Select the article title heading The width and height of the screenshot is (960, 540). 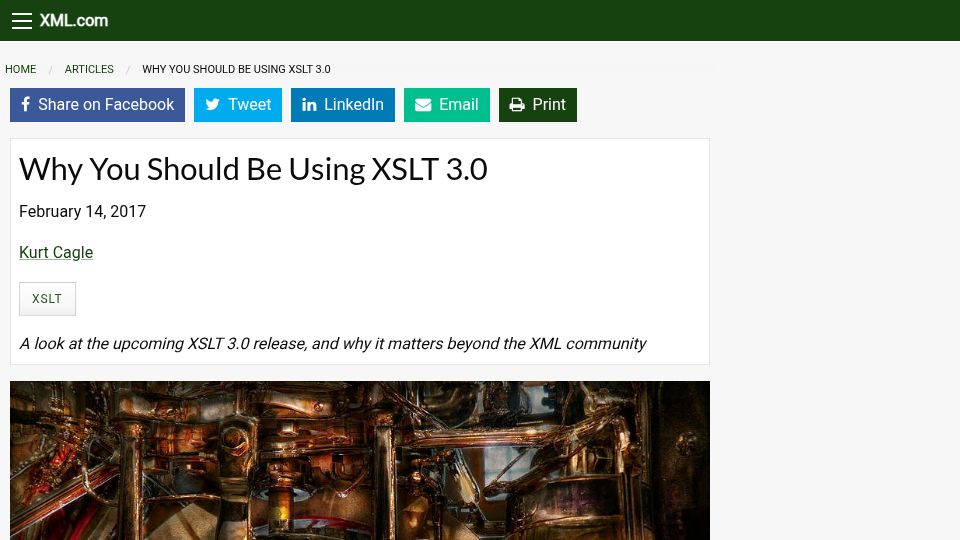253,169
